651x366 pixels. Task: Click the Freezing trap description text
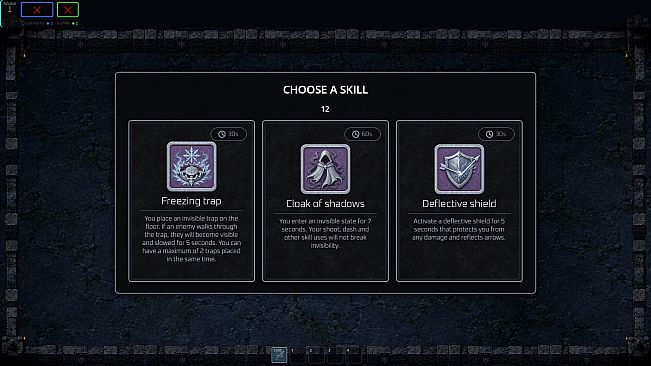[191, 239]
